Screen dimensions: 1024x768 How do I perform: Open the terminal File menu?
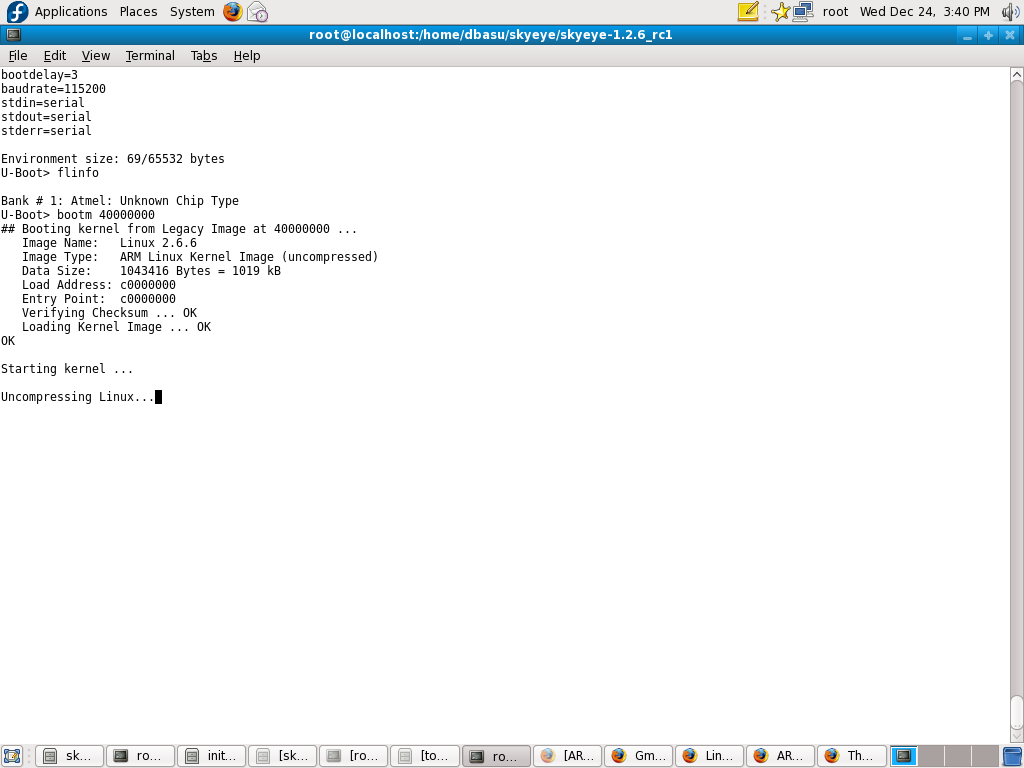coord(18,56)
